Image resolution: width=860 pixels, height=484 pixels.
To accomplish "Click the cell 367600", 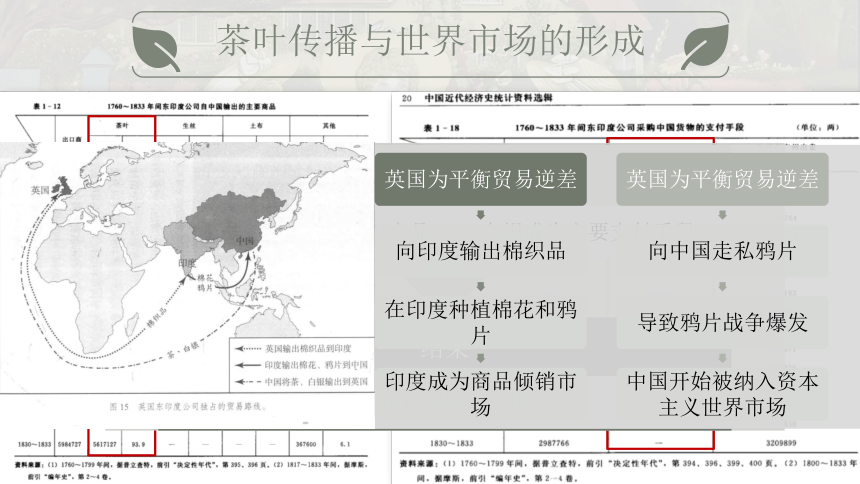I will click(306, 444).
